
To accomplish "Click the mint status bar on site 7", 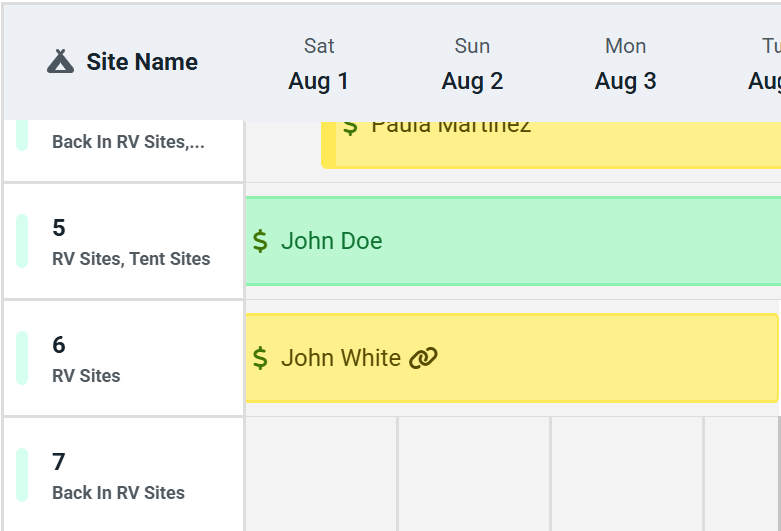I will tap(22, 475).
